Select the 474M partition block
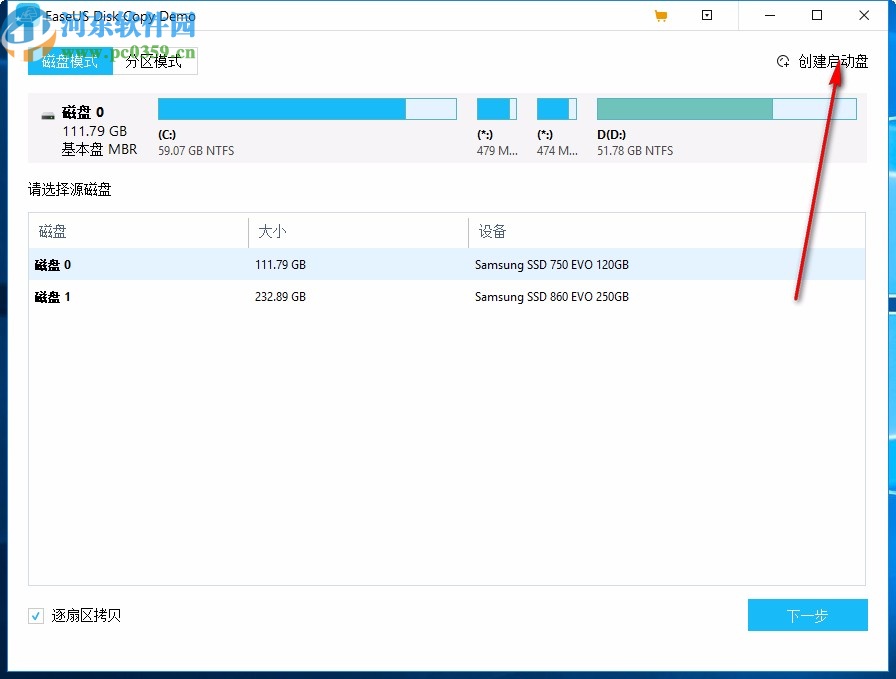Viewport: 896px width, 679px height. (x=556, y=108)
